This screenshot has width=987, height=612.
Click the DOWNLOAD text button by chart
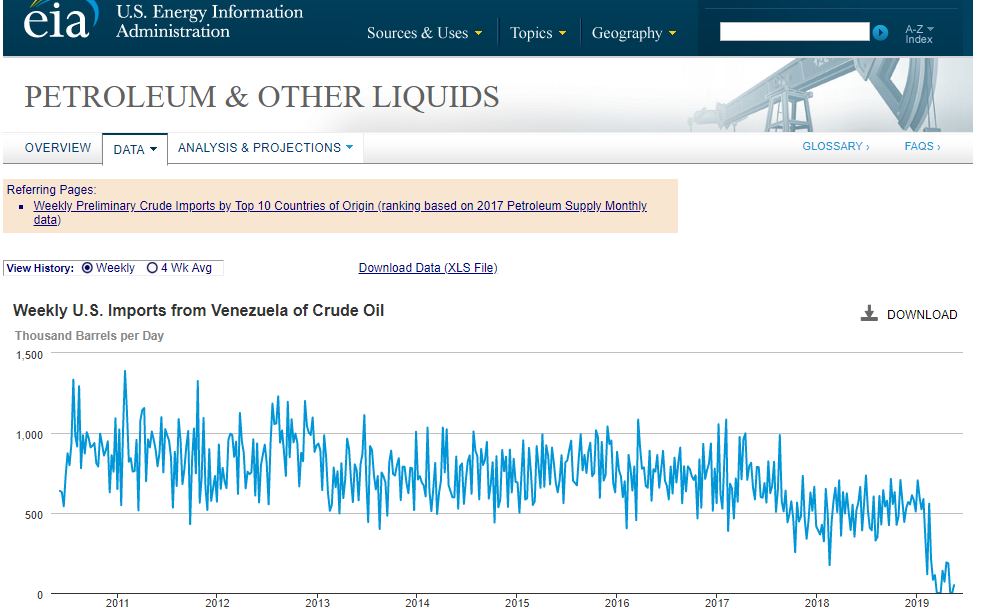click(922, 315)
